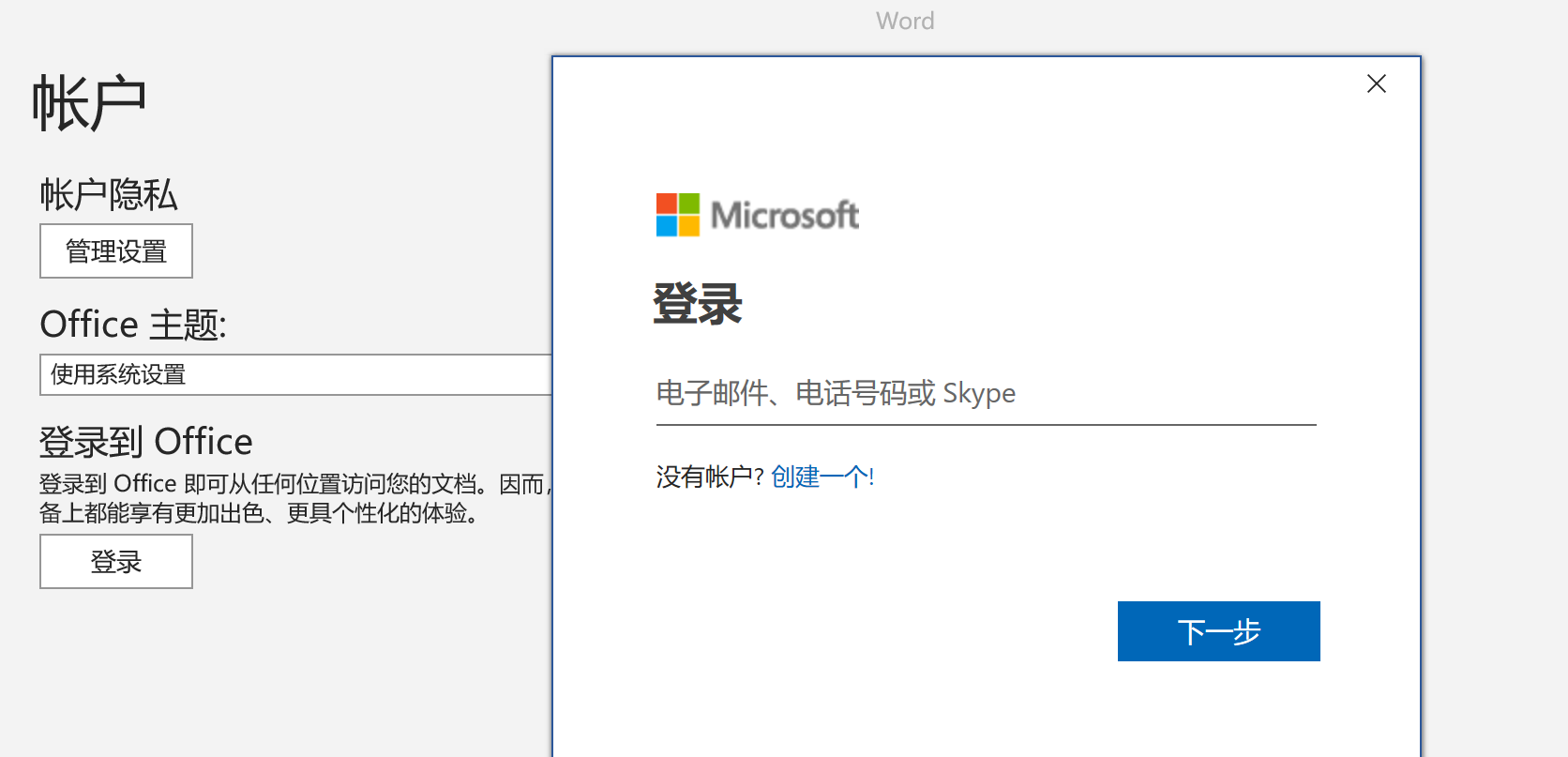Click the Office 主题: label
The image size is (1568, 757).
point(133,325)
